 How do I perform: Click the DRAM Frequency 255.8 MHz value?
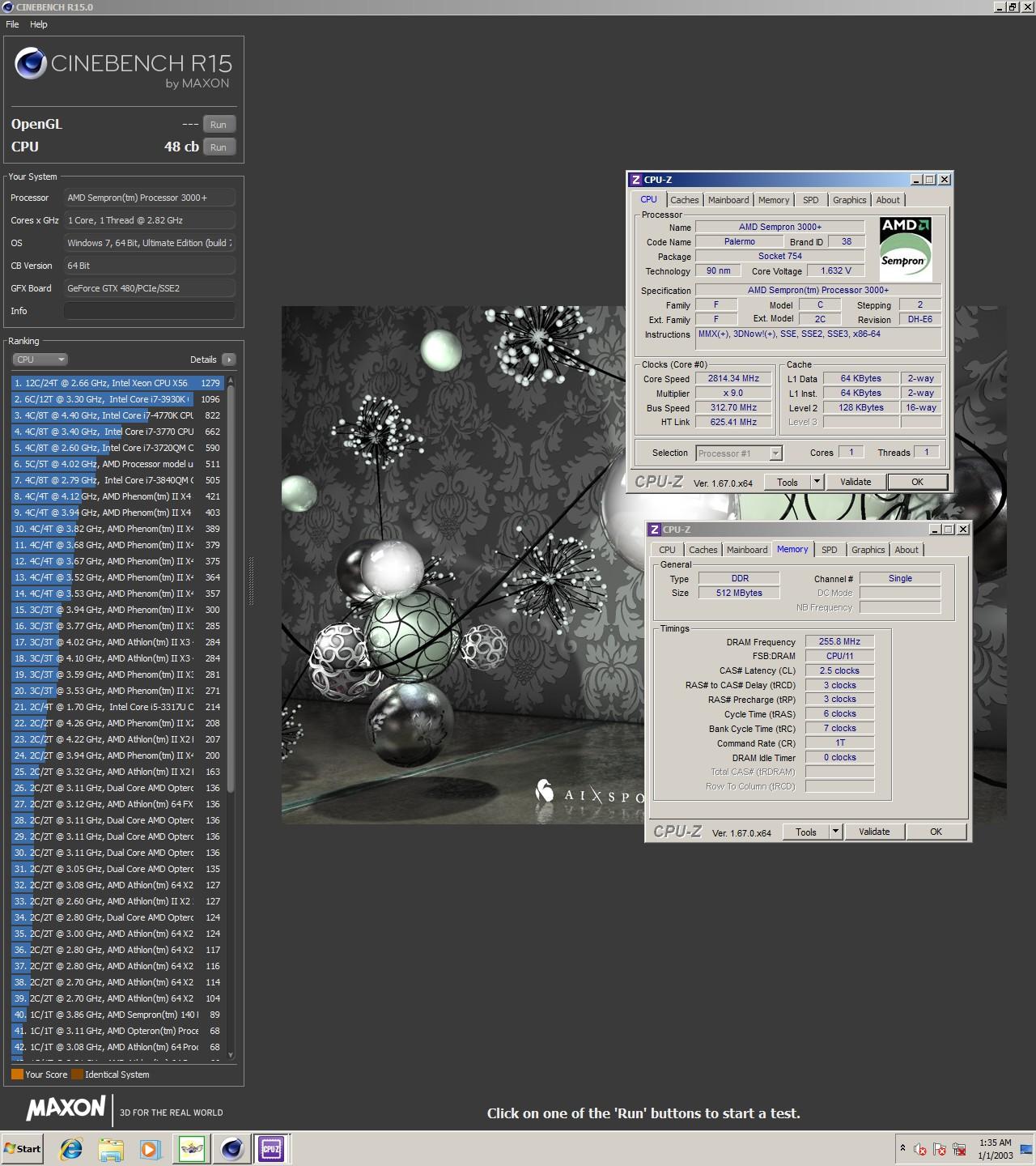click(x=839, y=641)
